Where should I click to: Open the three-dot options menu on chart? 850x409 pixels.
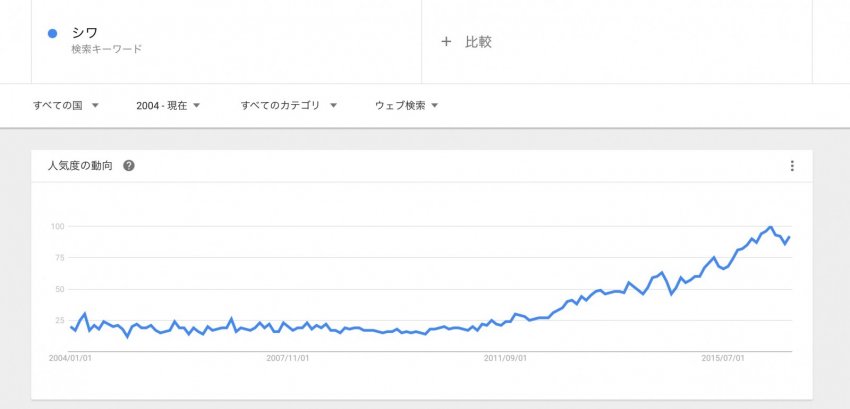[x=792, y=166]
